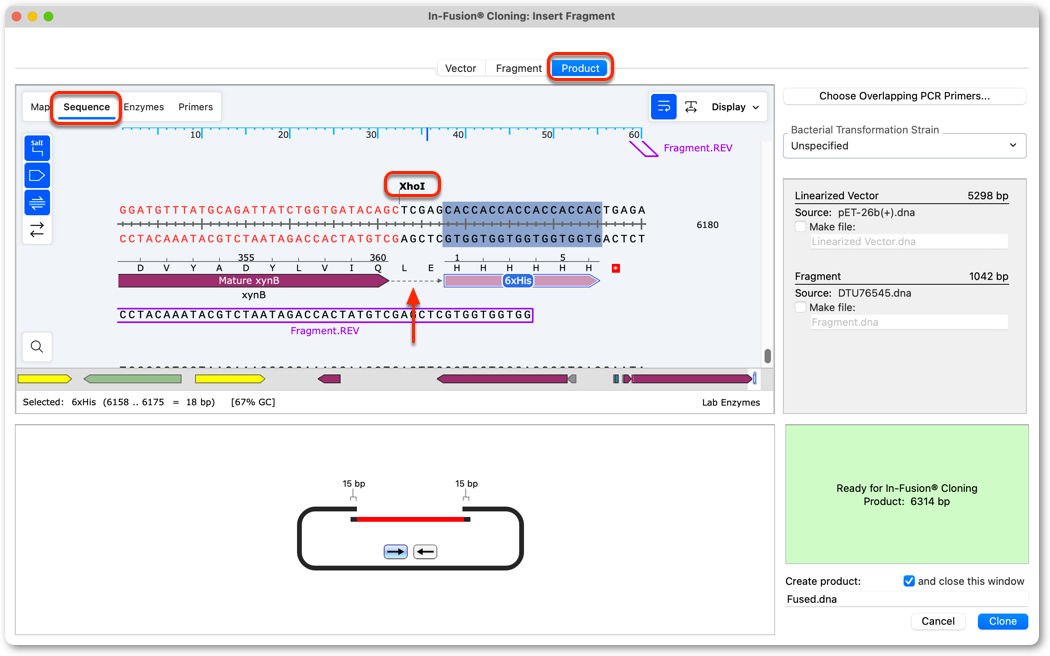Switch to the Vector tab

(x=461, y=68)
